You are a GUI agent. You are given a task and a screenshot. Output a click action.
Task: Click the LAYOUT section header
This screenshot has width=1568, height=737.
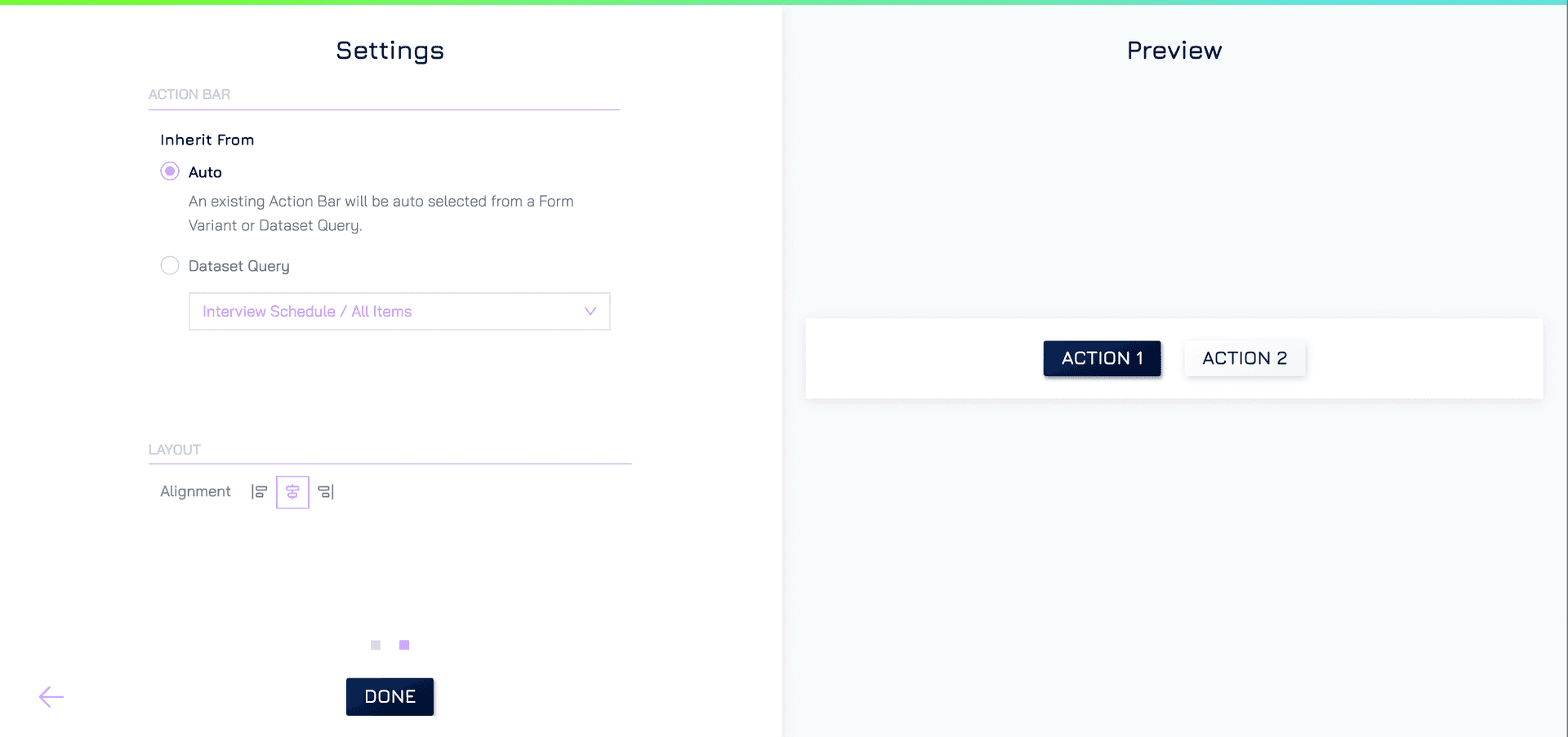(x=175, y=450)
